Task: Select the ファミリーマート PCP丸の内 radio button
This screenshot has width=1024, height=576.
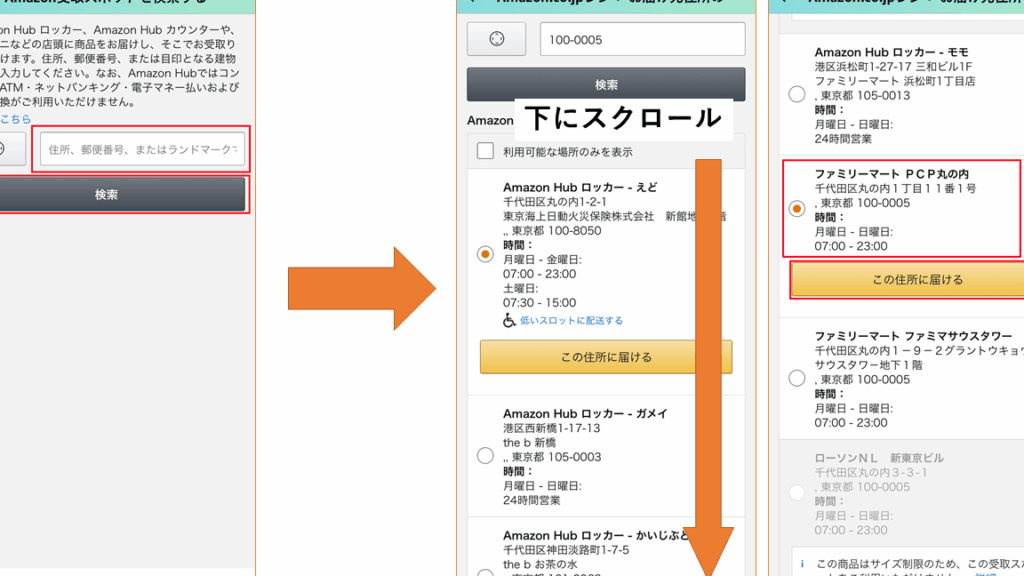Action: click(x=797, y=209)
